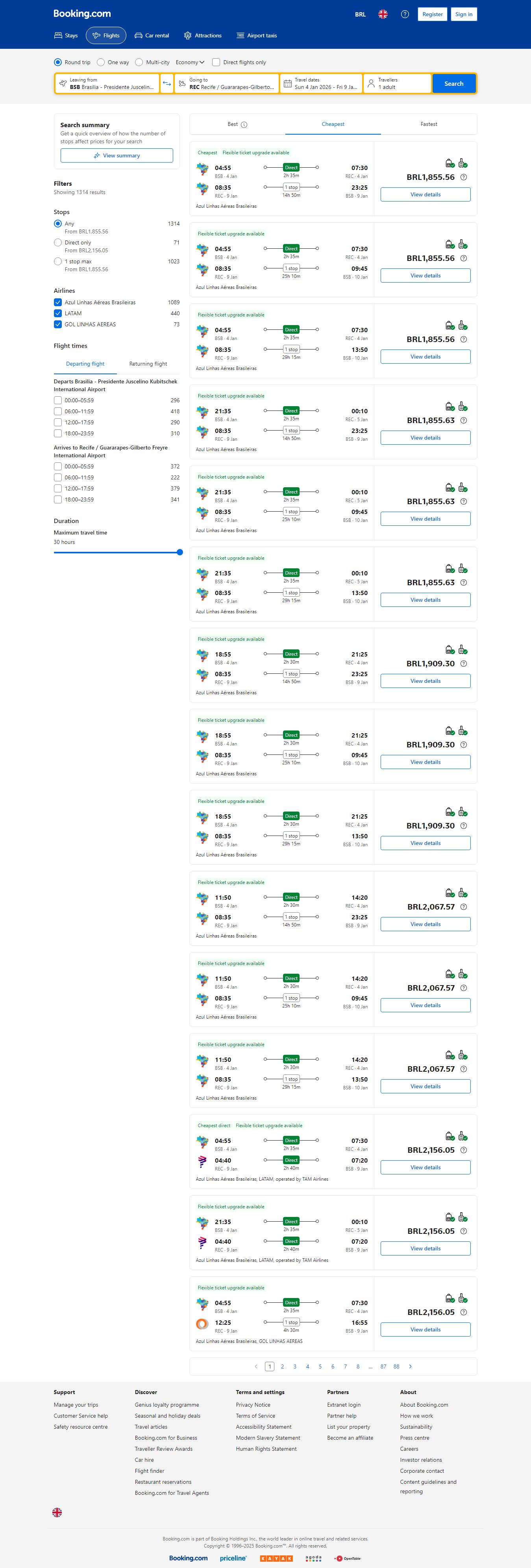Open the language selector UK flag icon
Screen dimensions: 531x1568
[383, 14]
